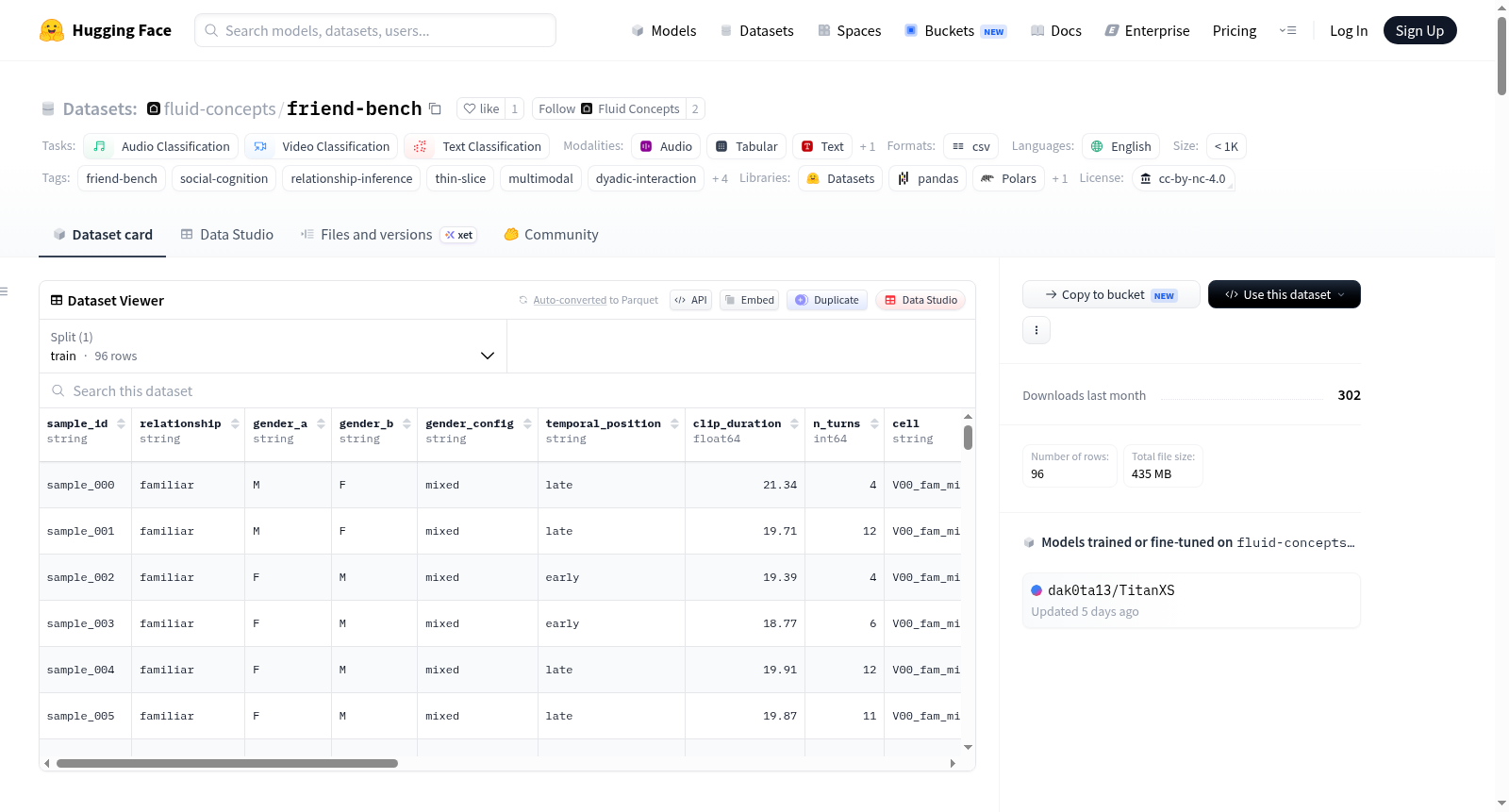Sort by gender_a column
Viewport: 1509px width, 812px height.
coord(321,423)
